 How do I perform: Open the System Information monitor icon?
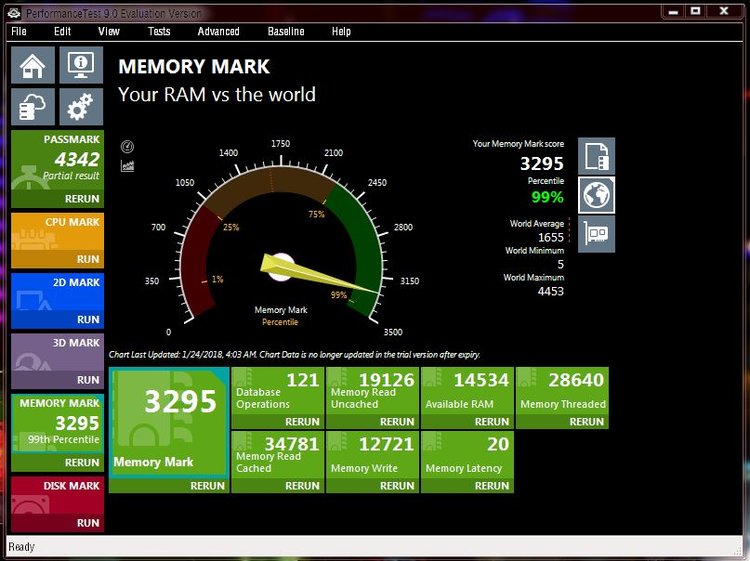81,65
